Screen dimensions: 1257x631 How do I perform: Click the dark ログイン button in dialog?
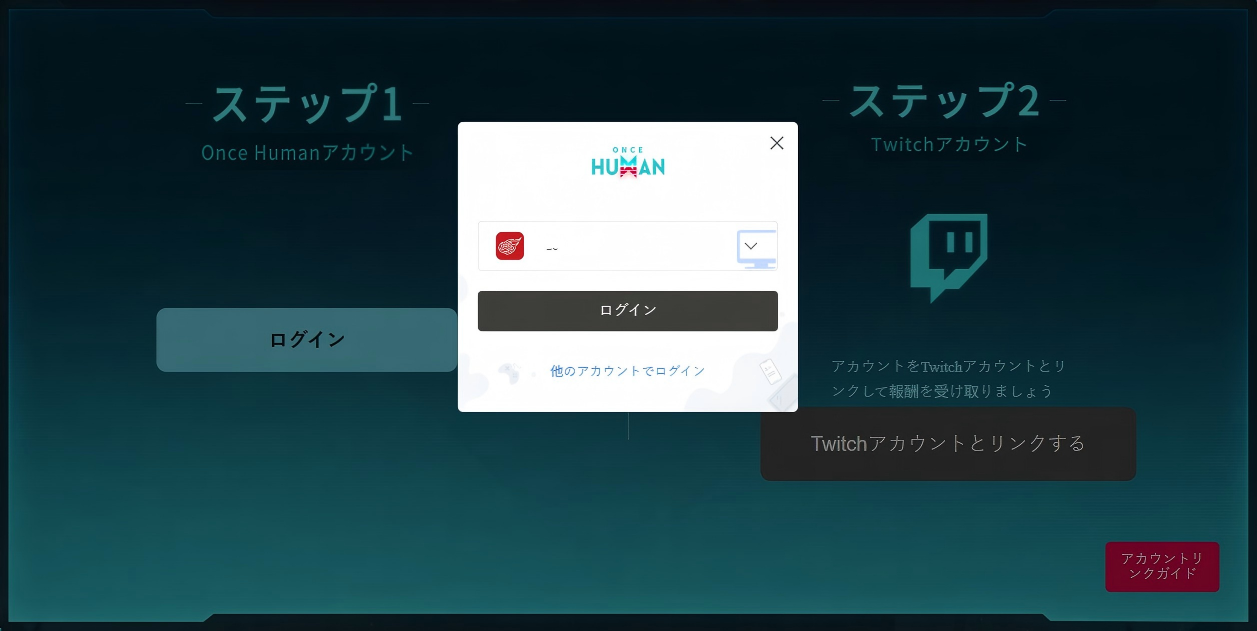tap(628, 311)
